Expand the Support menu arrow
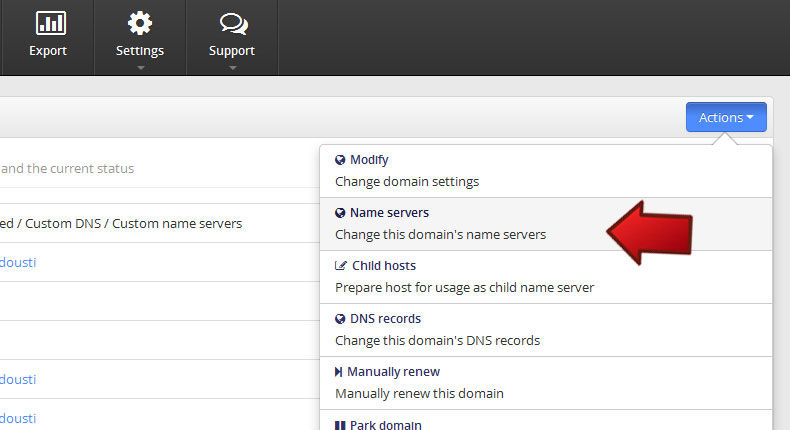Image resolution: width=790 pixels, height=430 pixels. (232, 68)
